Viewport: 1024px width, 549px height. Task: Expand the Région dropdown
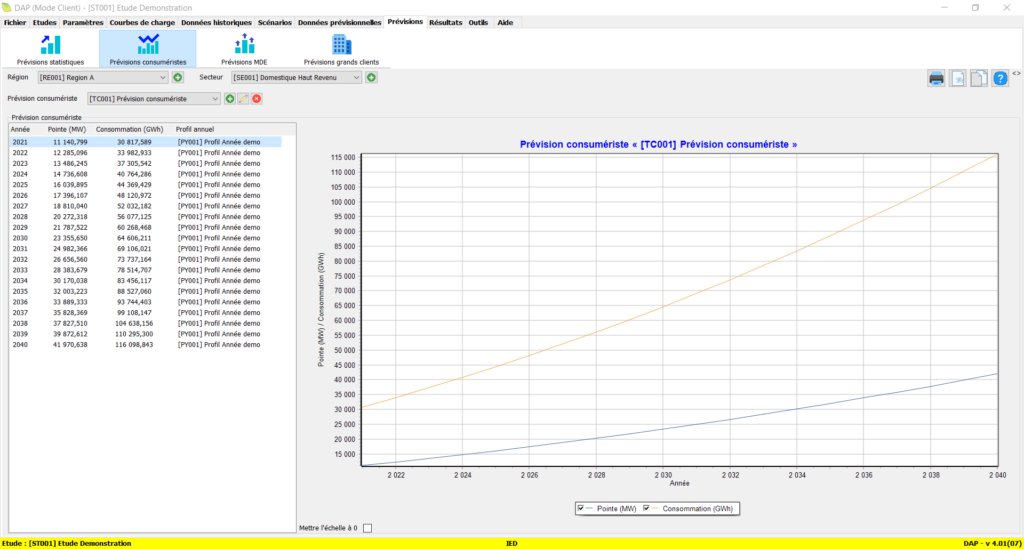(x=163, y=77)
